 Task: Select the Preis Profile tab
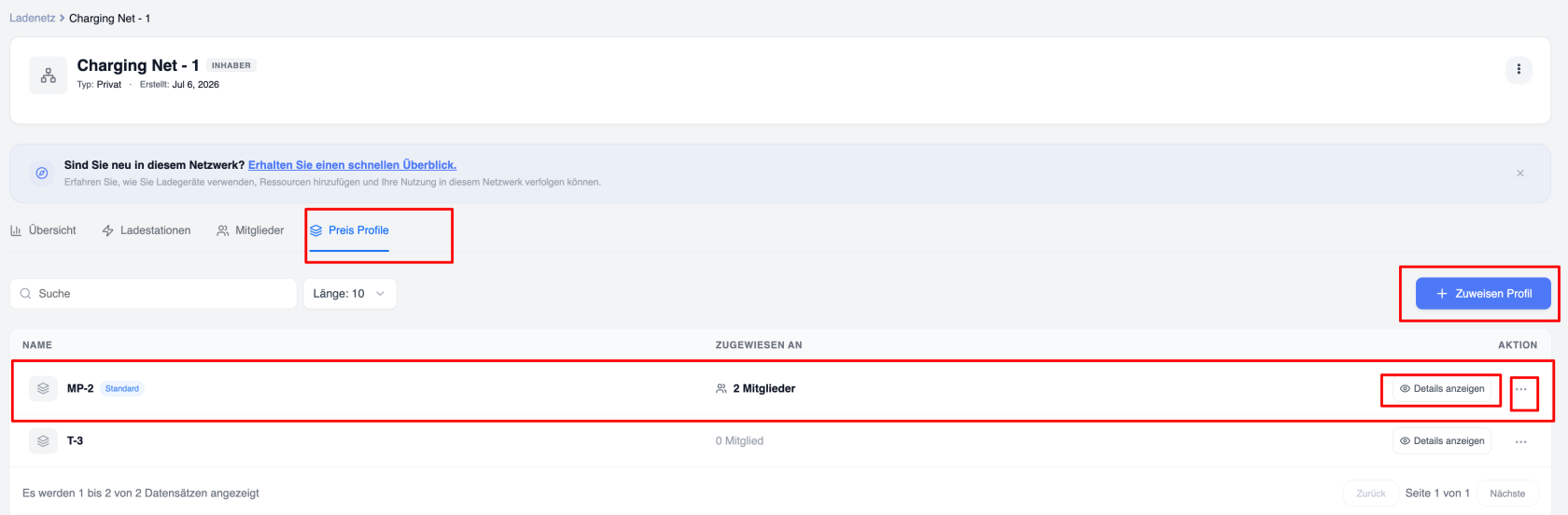point(349,230)
